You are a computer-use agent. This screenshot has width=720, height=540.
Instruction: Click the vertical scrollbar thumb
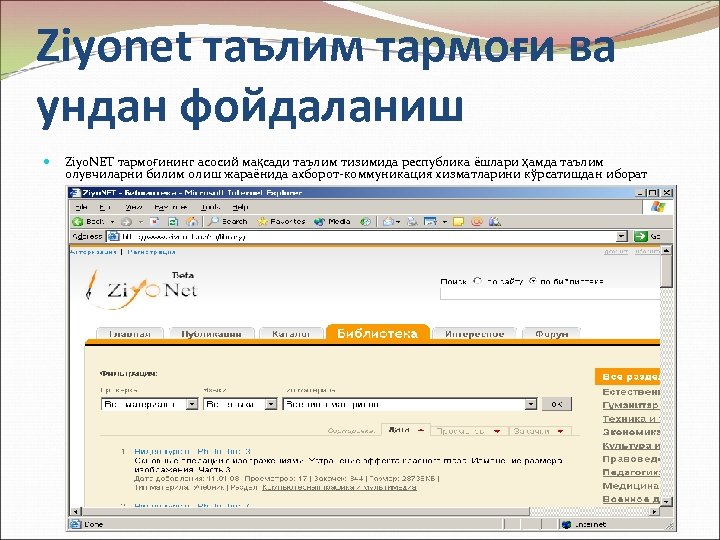[x=666, y=272]
